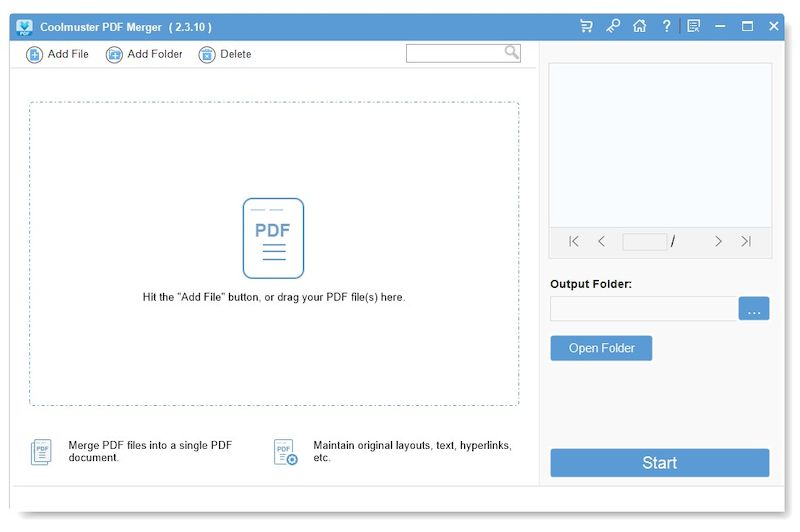Screen dimensions: 800x532
Task: Click the Delete button in toolbar
Action: pos(225,54)
